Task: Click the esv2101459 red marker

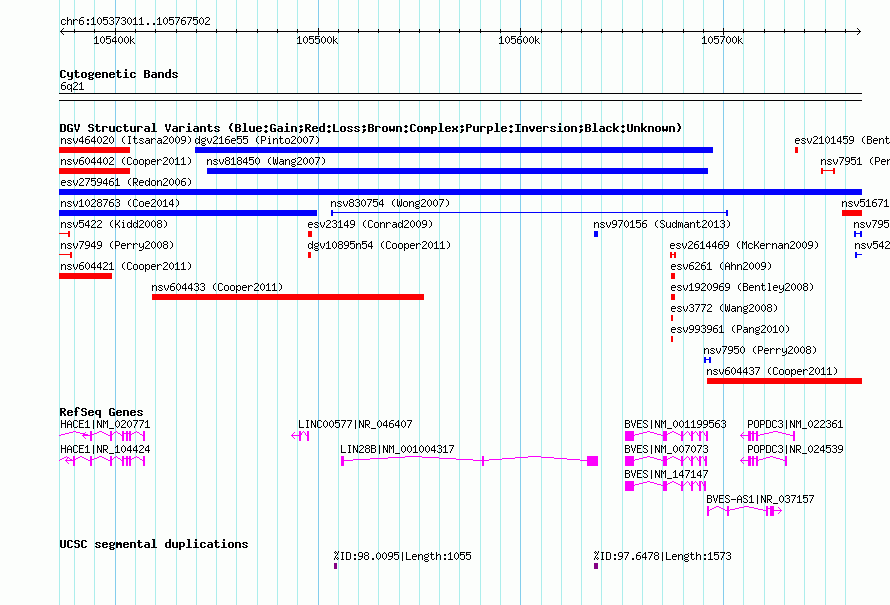Action: (796, 150)
